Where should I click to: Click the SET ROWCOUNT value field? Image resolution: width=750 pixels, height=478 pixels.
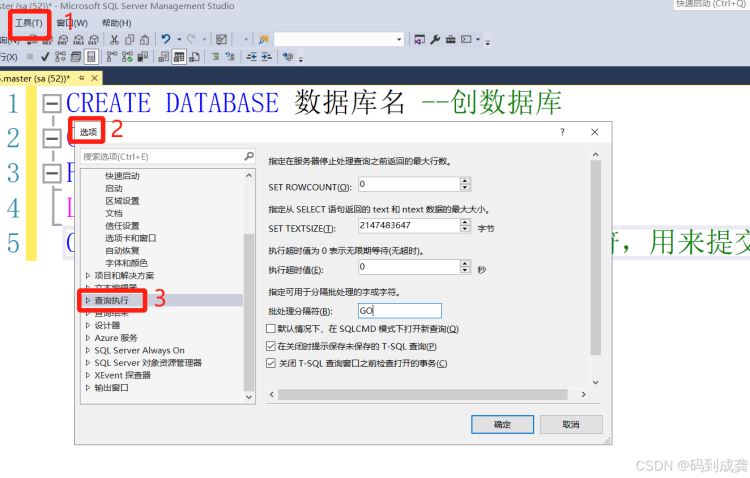pyautogui.click(x=409, y=184)
